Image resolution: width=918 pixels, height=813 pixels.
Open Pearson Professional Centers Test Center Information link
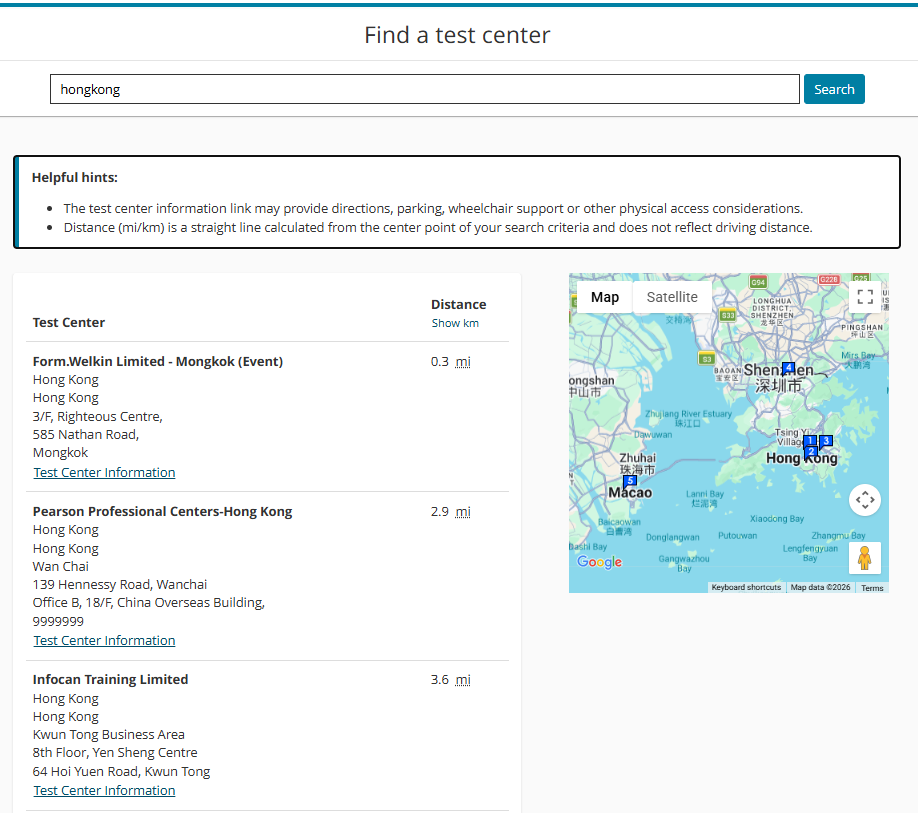point(104,640)
